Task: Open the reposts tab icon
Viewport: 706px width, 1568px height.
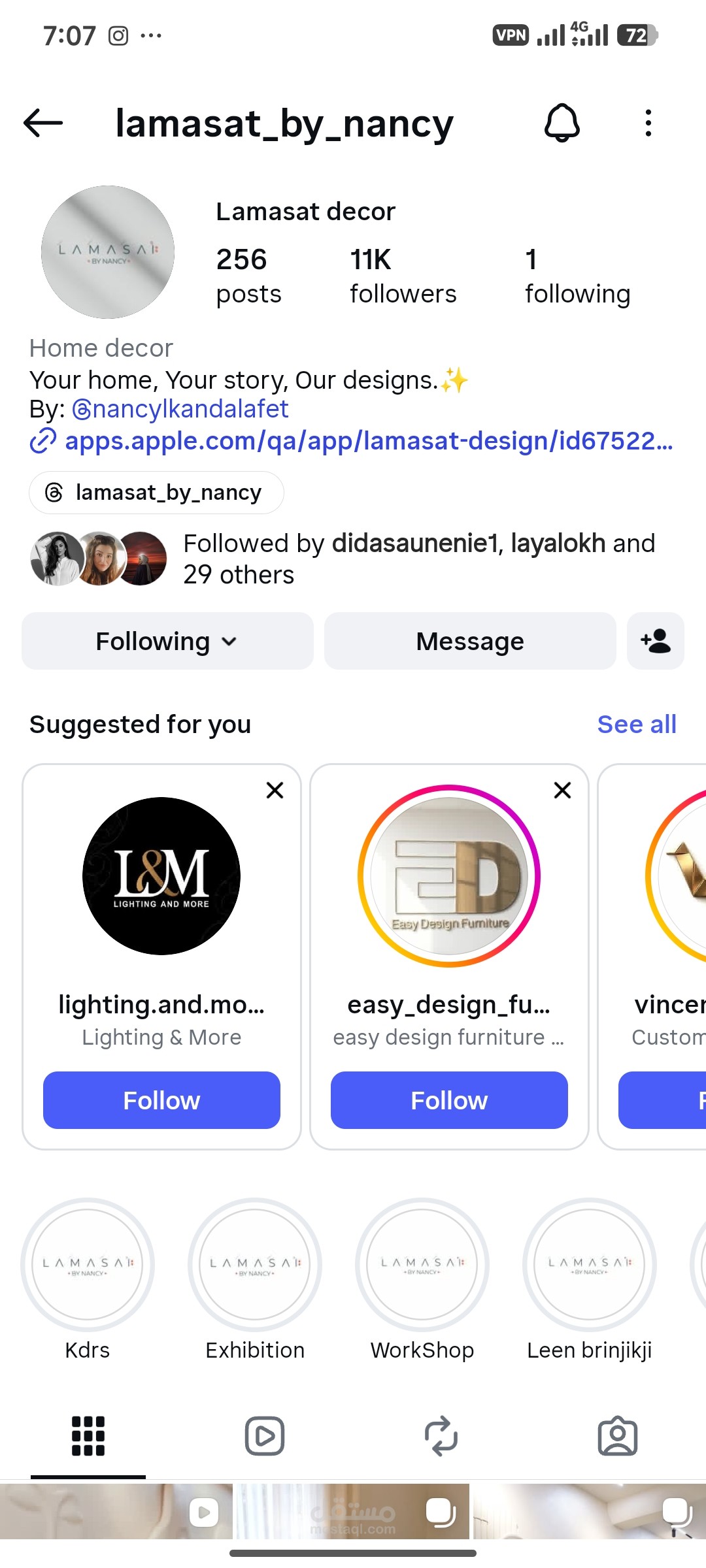Action: (441, 1436)
